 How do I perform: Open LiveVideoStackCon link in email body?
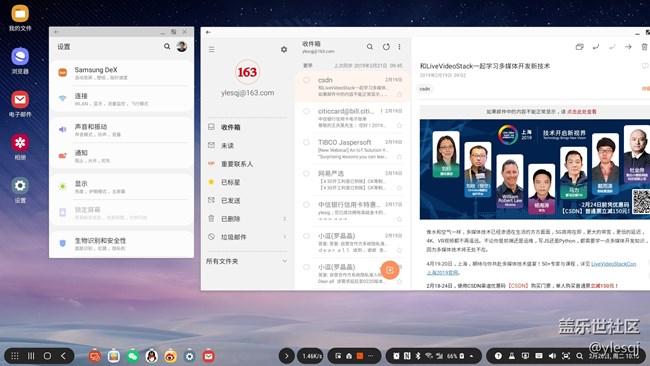[x=614, y=264]
